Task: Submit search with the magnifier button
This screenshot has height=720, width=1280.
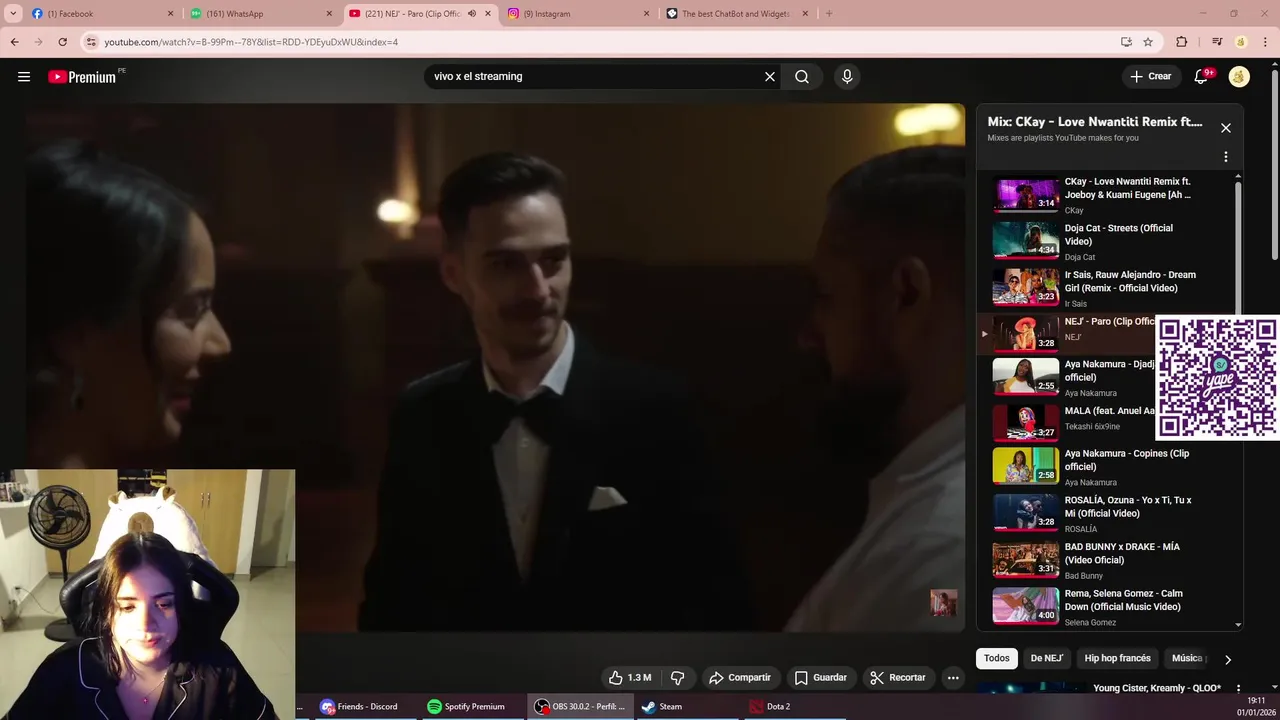Action: (802, 77)
